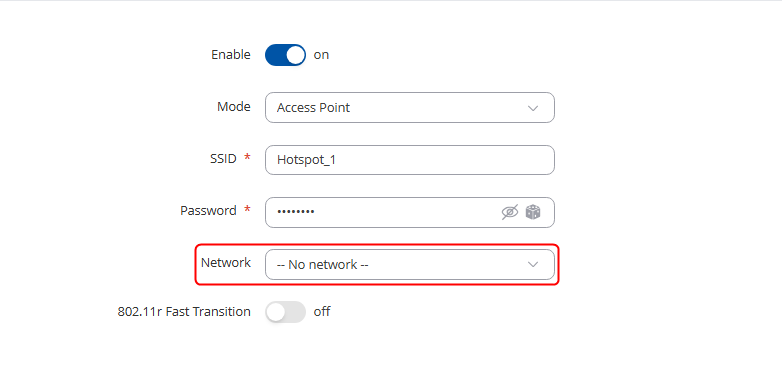Enable the 802.11r Fast Transition switch

pyautogui.click(x=285, y=312)
